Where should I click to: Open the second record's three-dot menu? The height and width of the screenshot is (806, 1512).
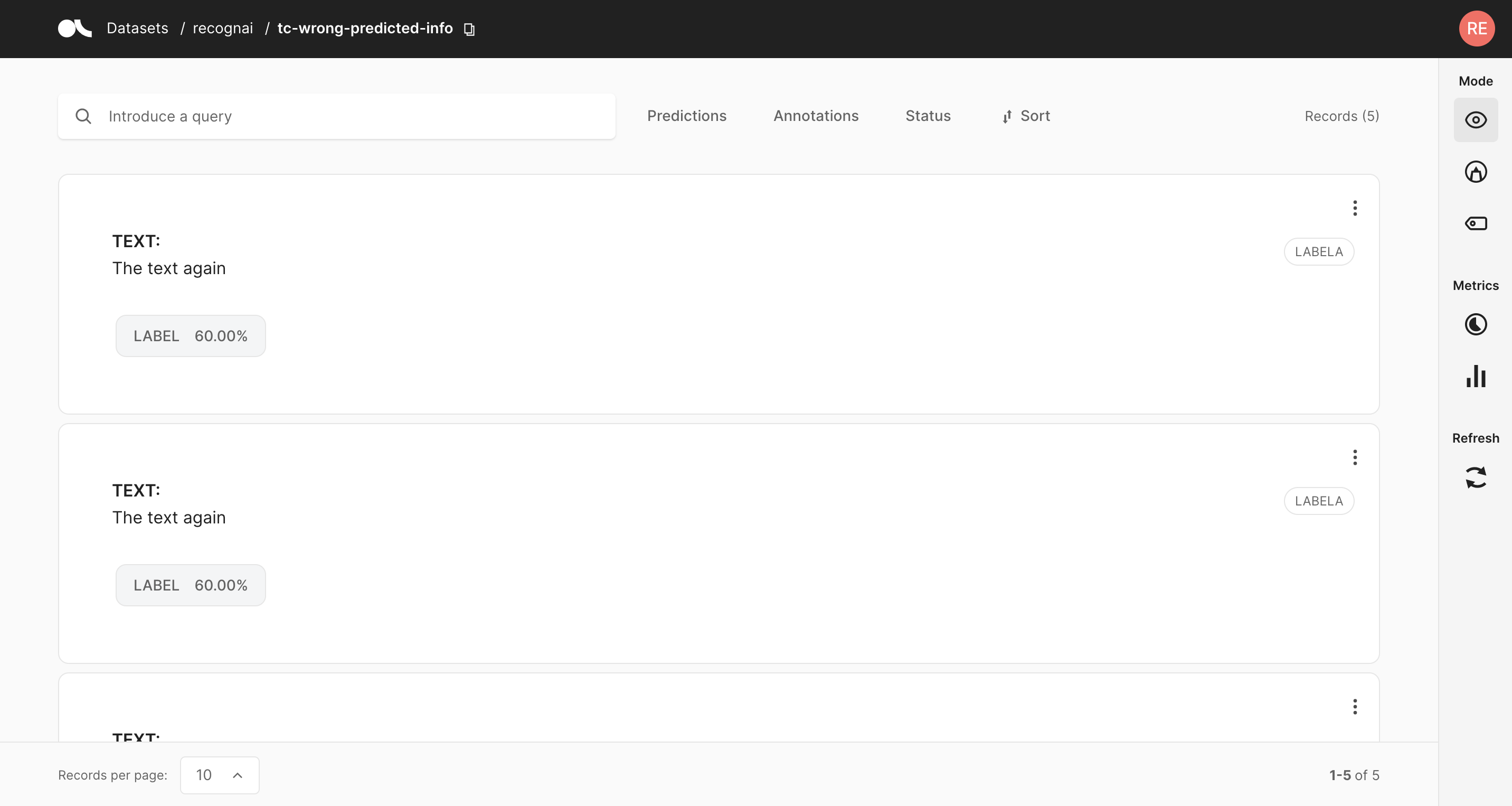(x=1355, y=457)
